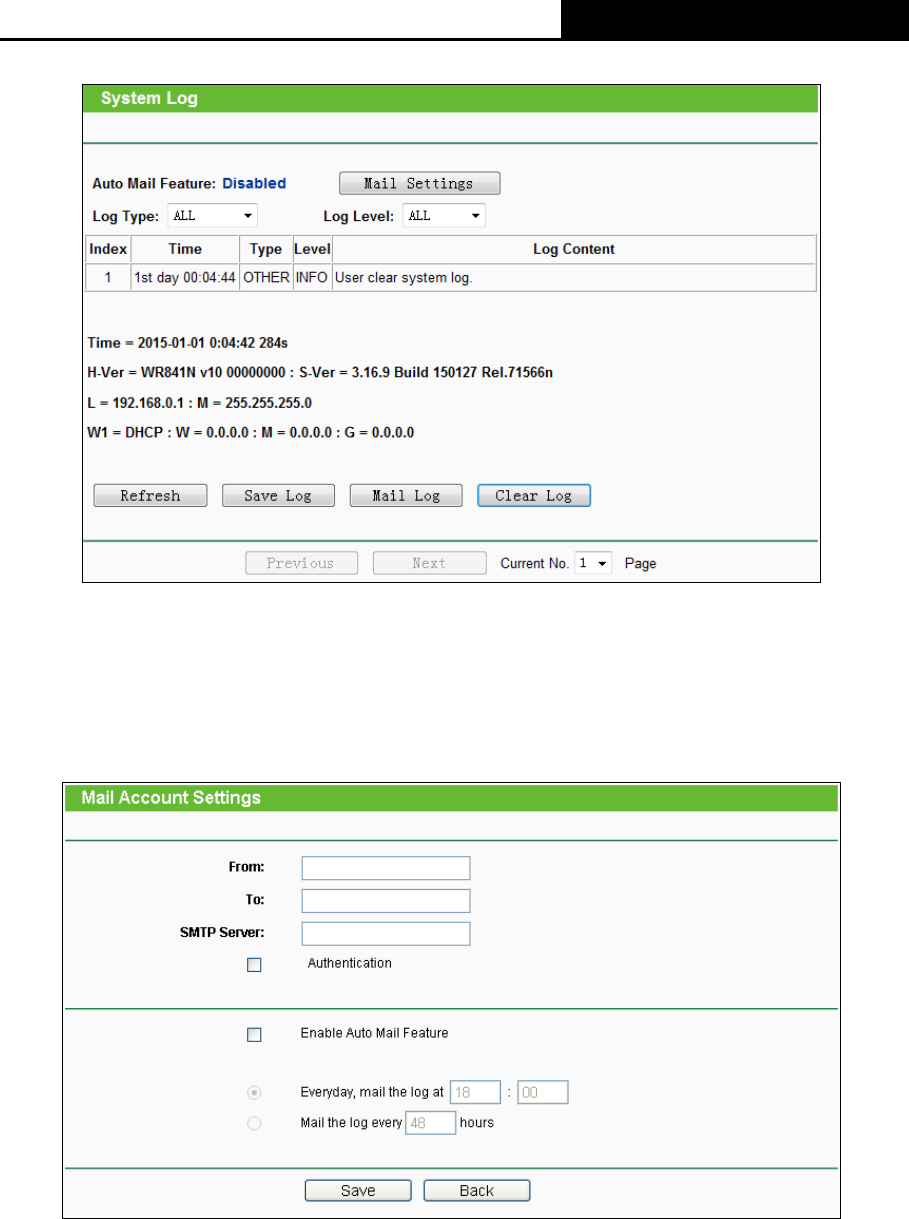The height and width of the screenshot is (1219, 909).
Task: Click the hours interval field showing 48
Action: coord(431,1123)
